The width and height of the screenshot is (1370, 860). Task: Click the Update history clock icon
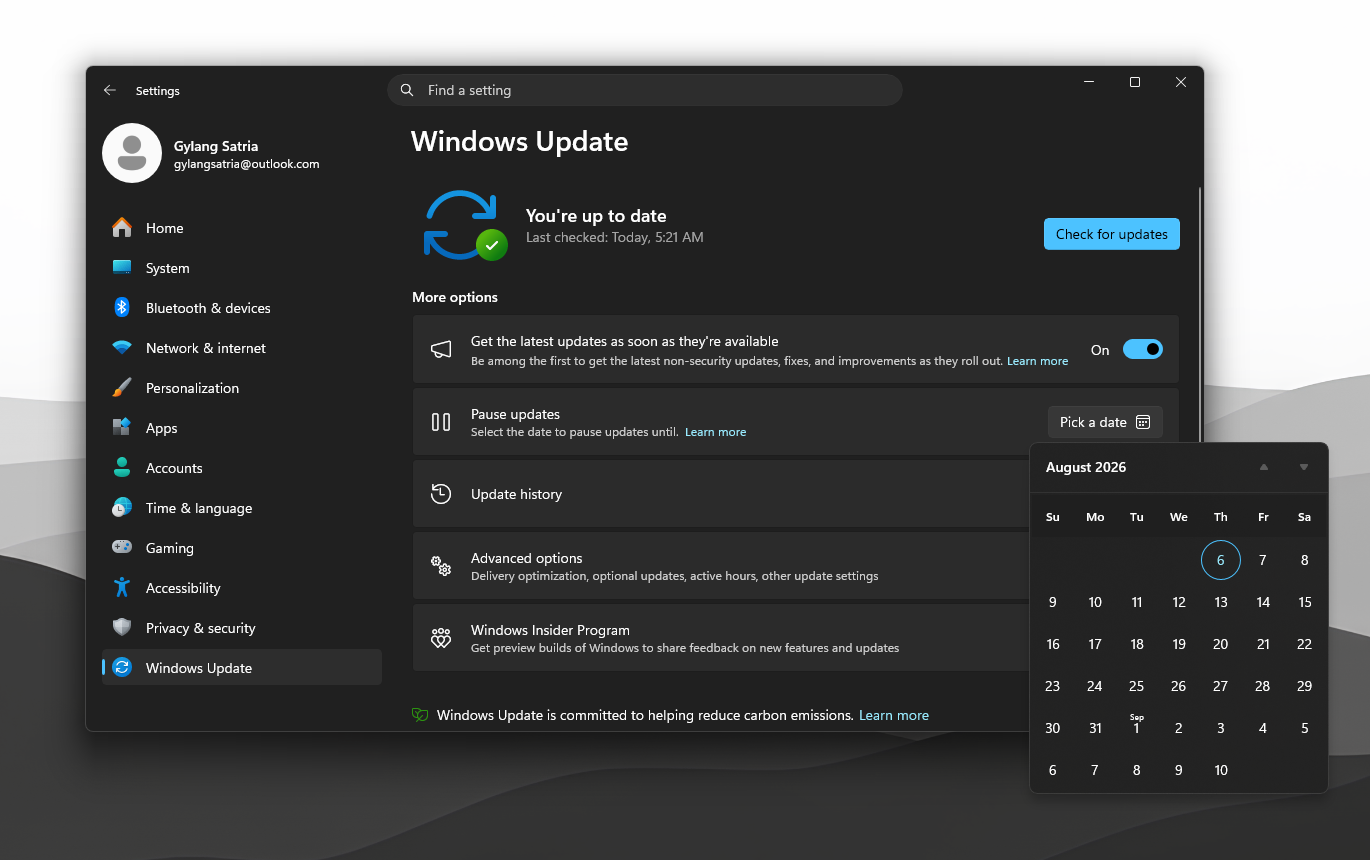pos(441,494)
